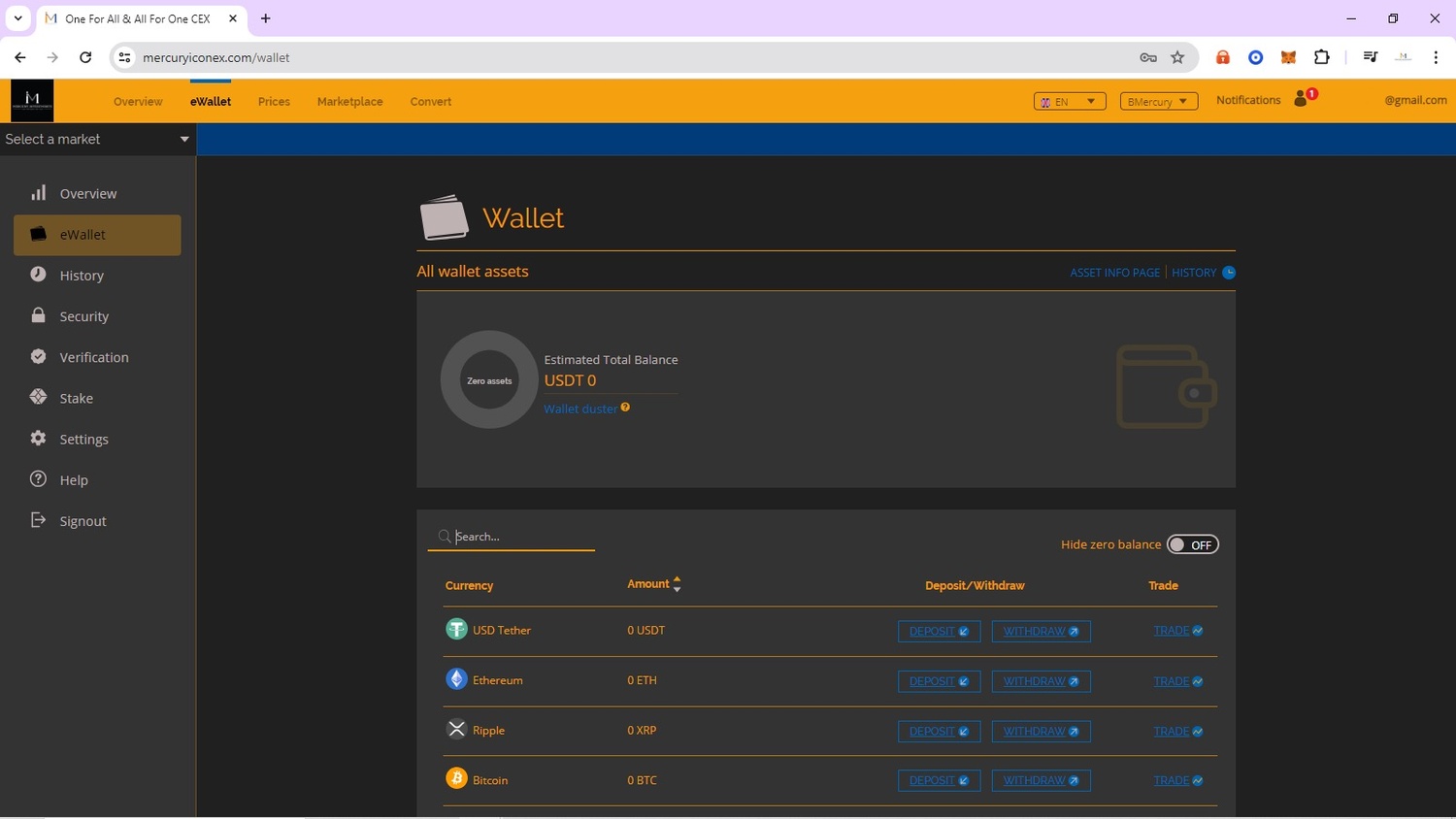The image size is (1456, 819).
Task: Trade Bitcoin
Action: pos(1177,780)
